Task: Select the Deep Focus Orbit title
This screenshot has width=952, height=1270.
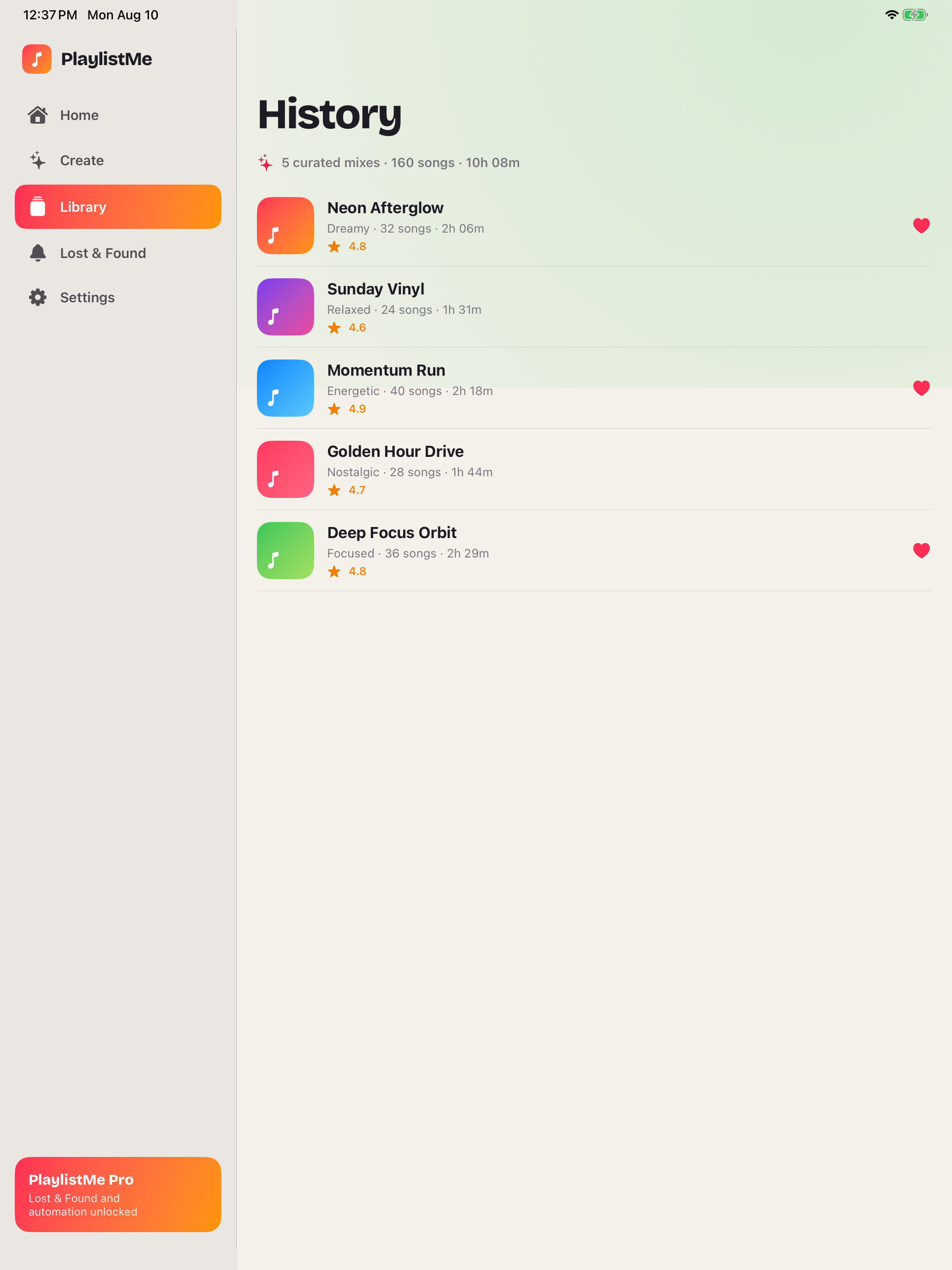Action: 392,533
